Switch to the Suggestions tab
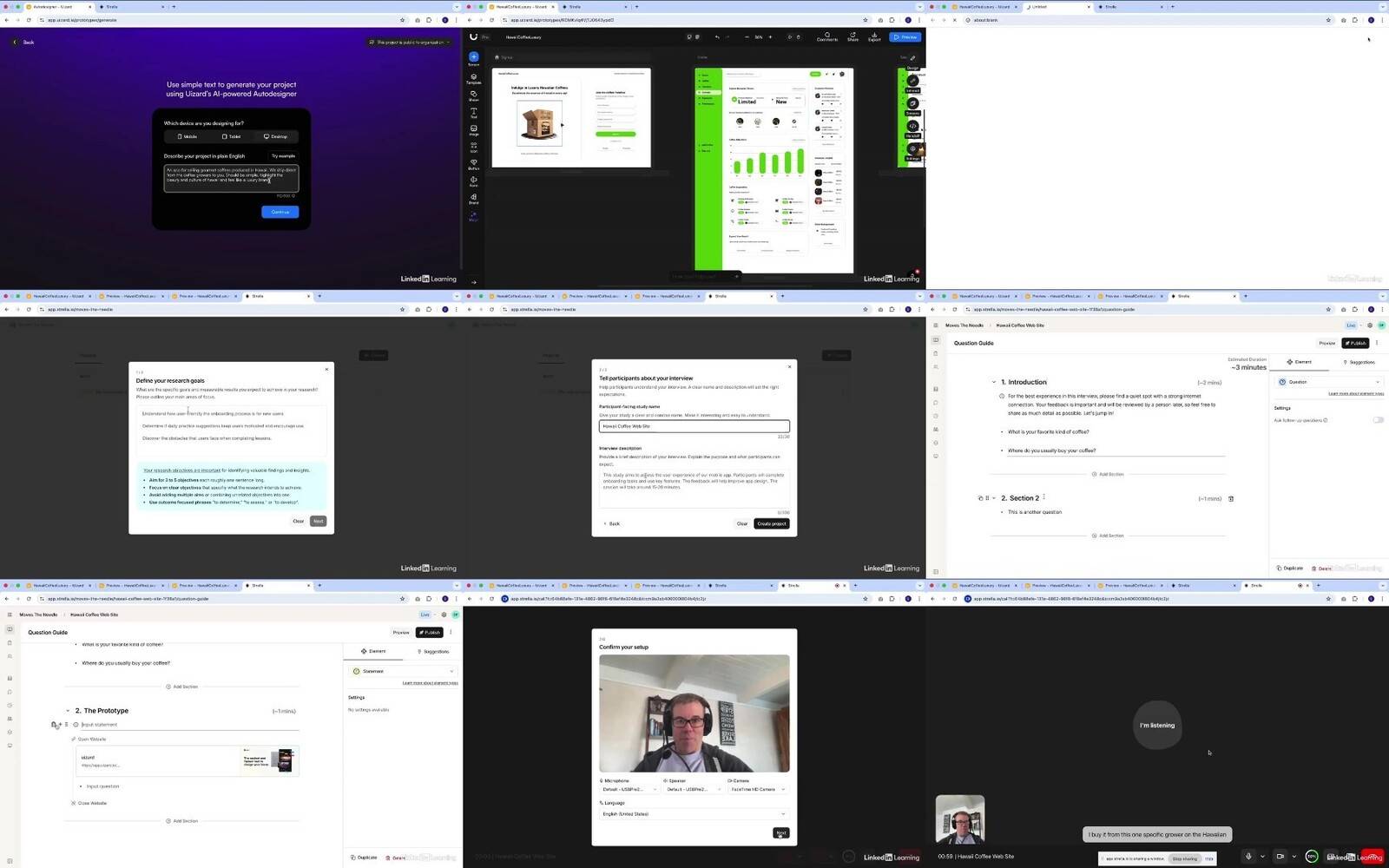 [x=1359, y=362]
